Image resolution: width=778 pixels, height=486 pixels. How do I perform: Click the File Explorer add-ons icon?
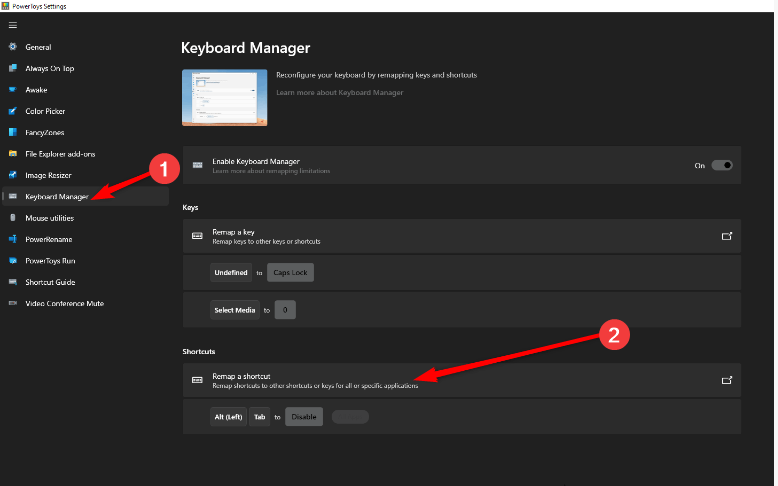13,154
